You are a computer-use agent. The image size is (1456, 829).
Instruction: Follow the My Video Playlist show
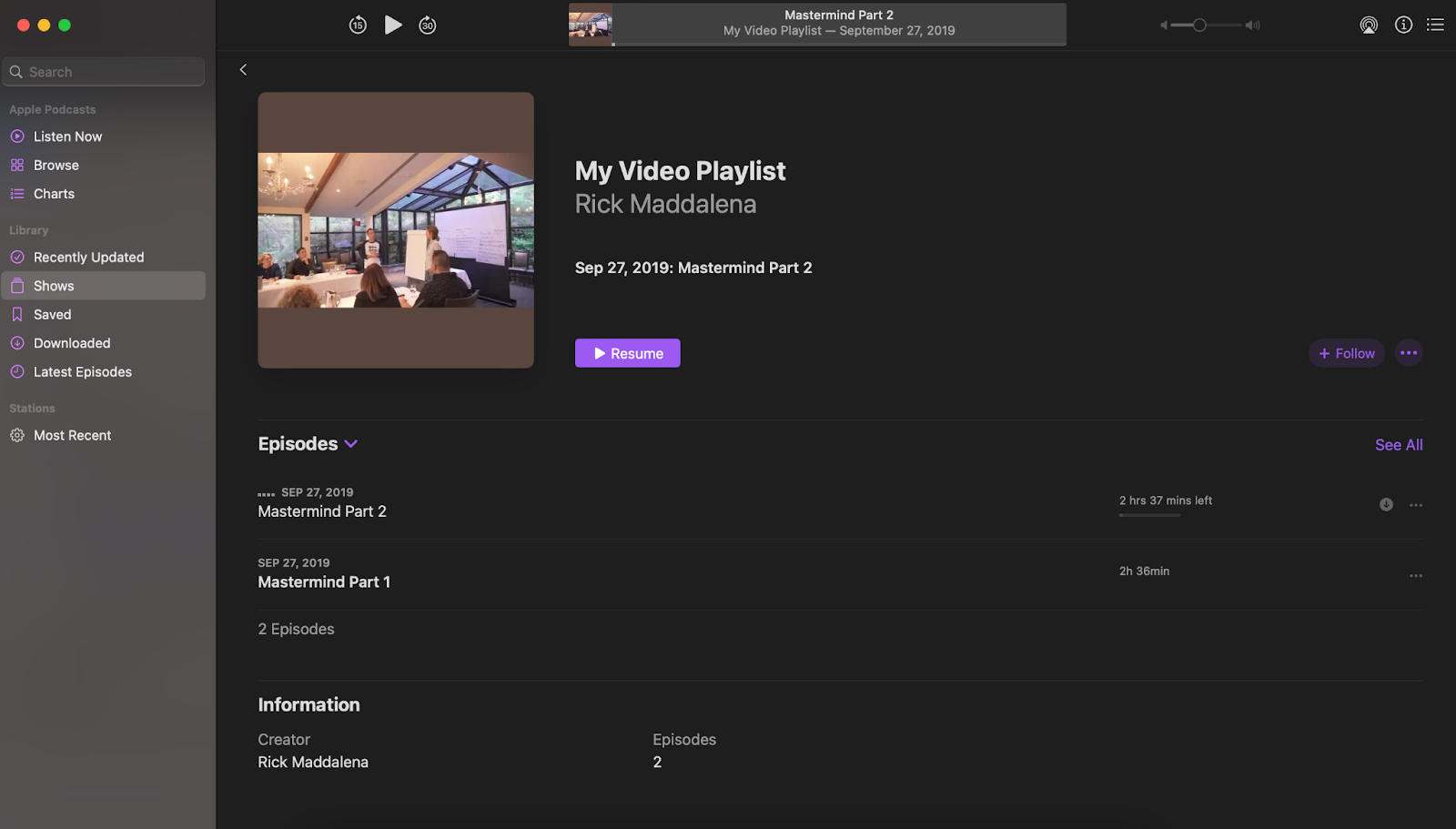(1347, 353)
